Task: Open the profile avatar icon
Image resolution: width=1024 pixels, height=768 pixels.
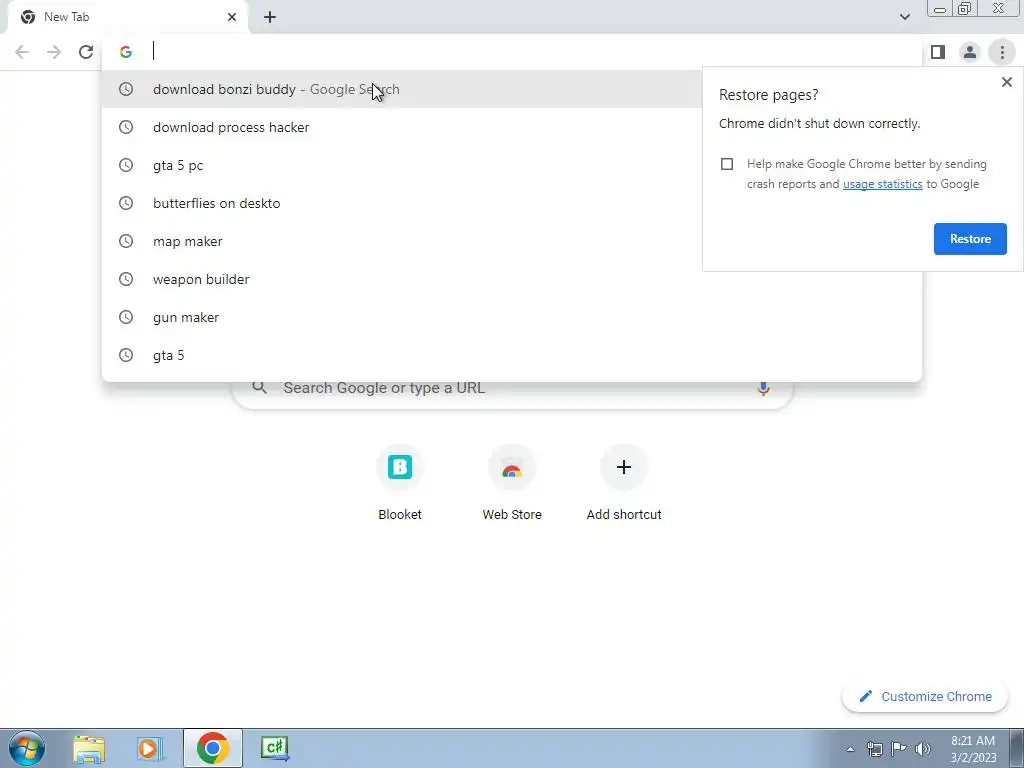Action: [x=970, y=52]
